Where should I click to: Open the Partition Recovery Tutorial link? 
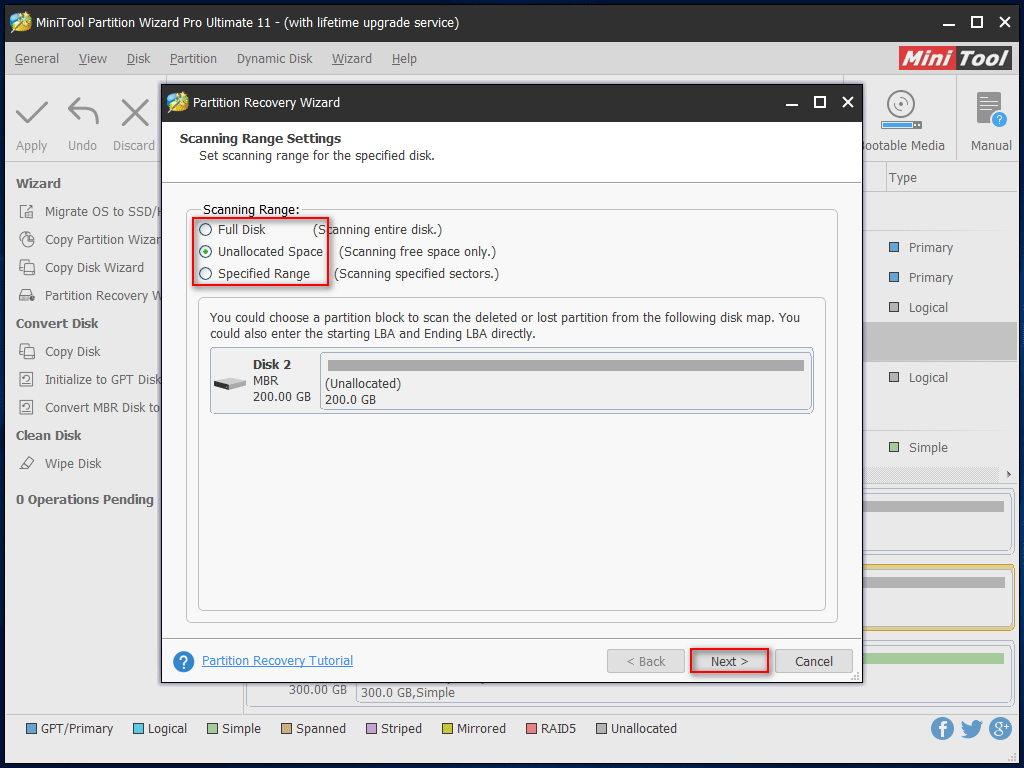[278, 661]
